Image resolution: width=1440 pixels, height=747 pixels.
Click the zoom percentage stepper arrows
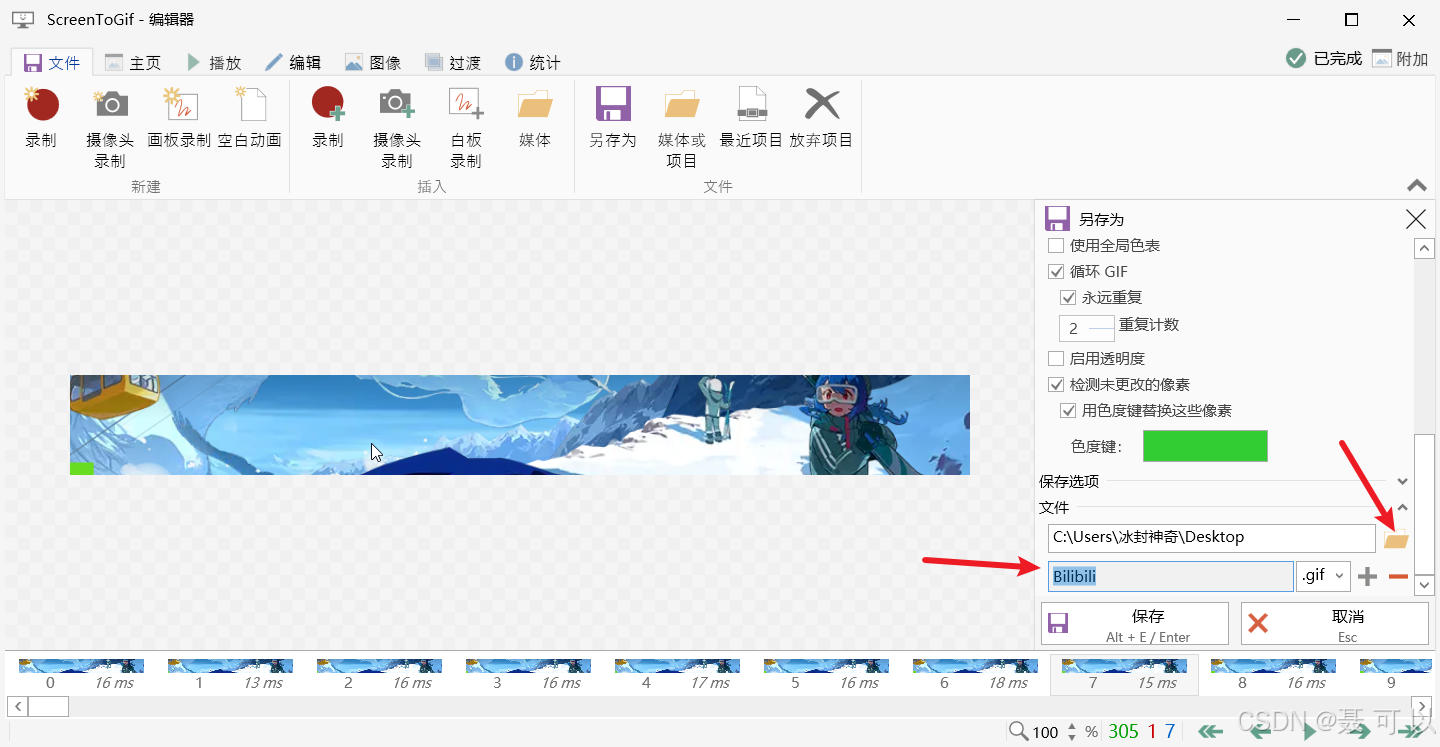tap(1072, 732)
